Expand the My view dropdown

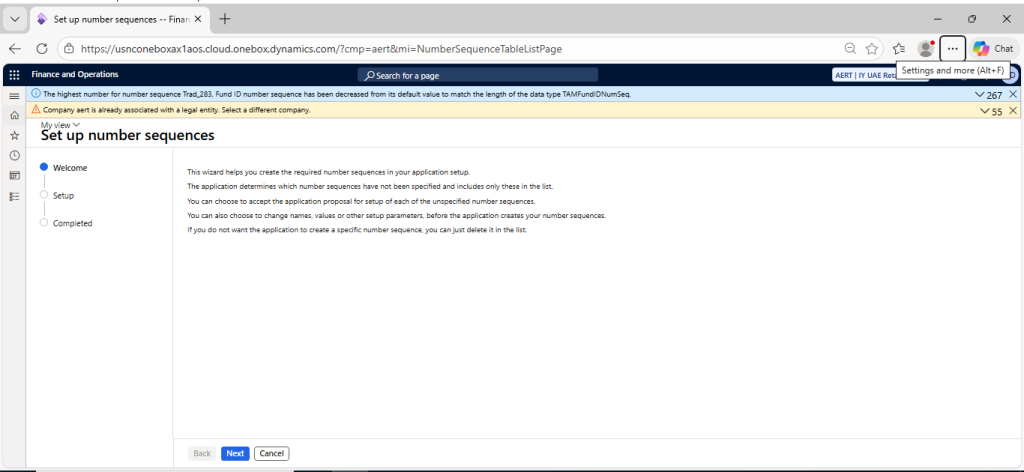click(x=60, y=125)
